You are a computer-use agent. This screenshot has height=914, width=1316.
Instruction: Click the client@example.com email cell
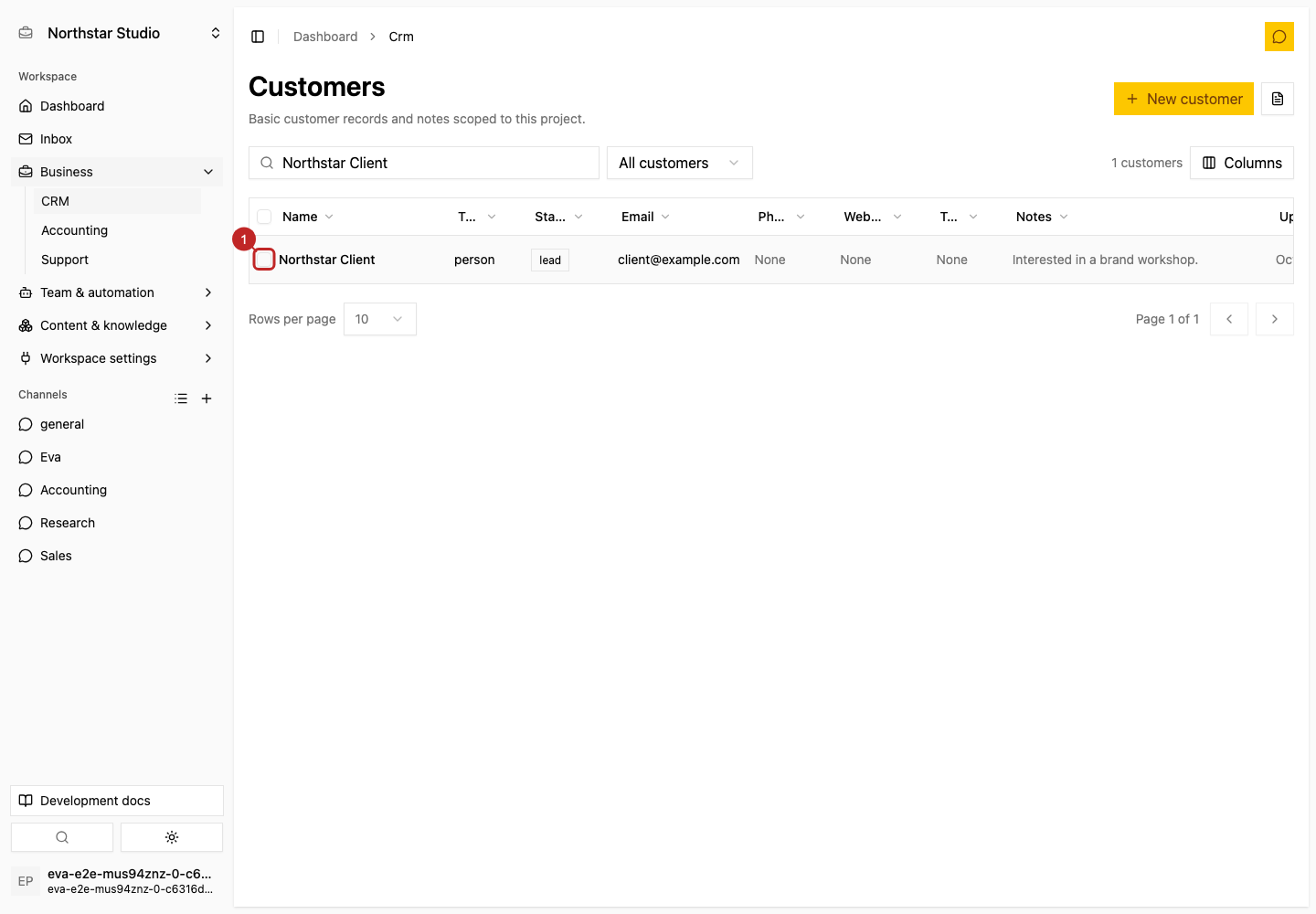[x=679, y=260]
